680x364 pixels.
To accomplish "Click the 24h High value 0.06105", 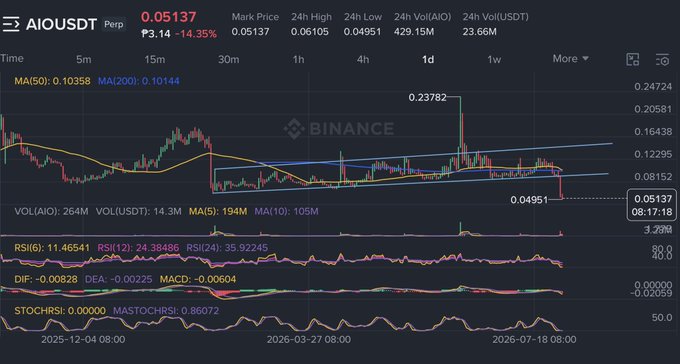I will click(310, 32).
